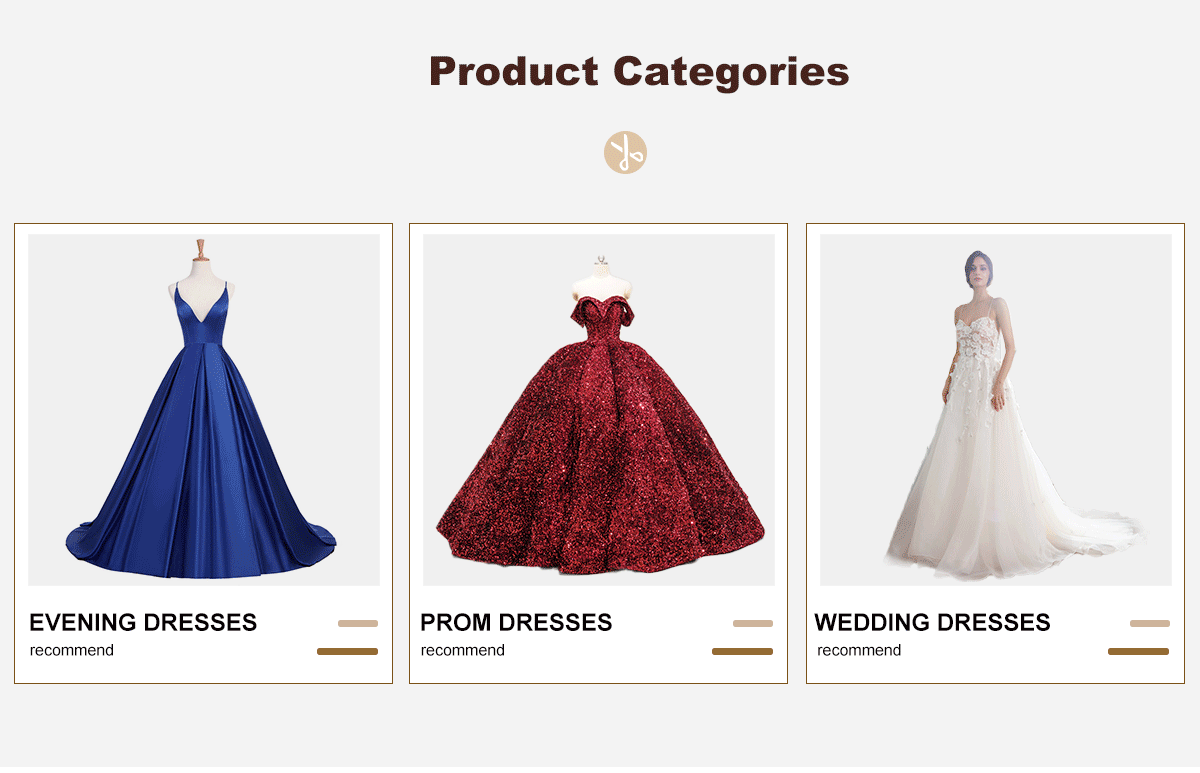
Task: Click short tan bar in Evening Dresses card
Action: (358, 623)
